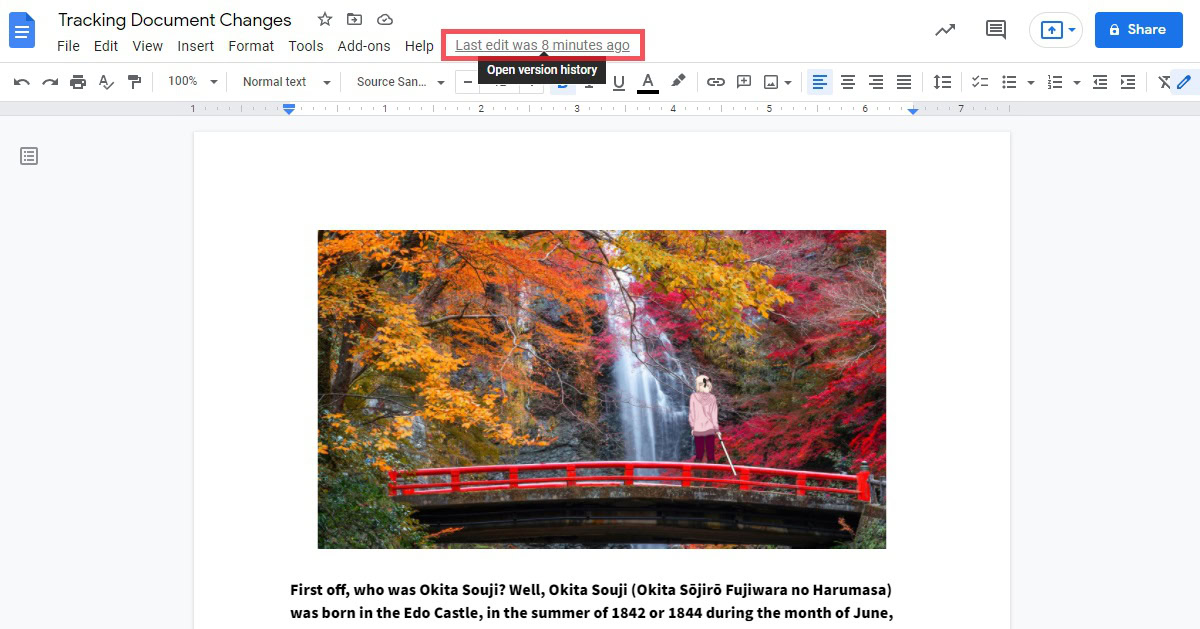Set right text alignment

(x=876, y=82)
